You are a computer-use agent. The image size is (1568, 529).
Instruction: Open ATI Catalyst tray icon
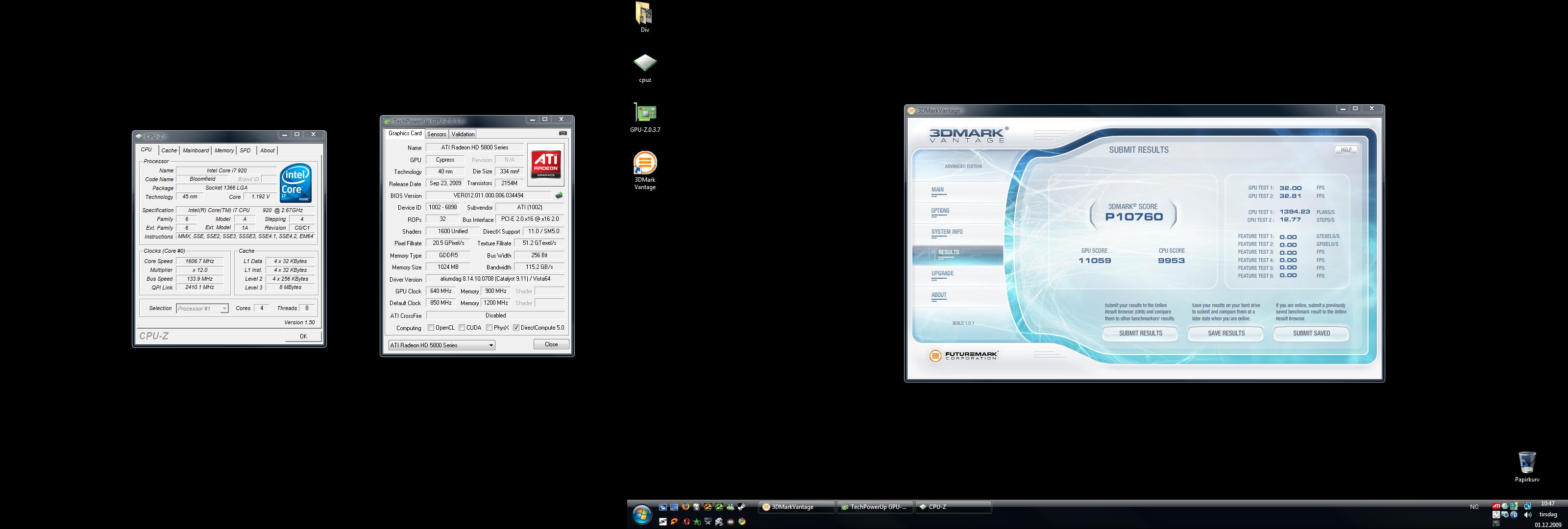[1496, 506]
